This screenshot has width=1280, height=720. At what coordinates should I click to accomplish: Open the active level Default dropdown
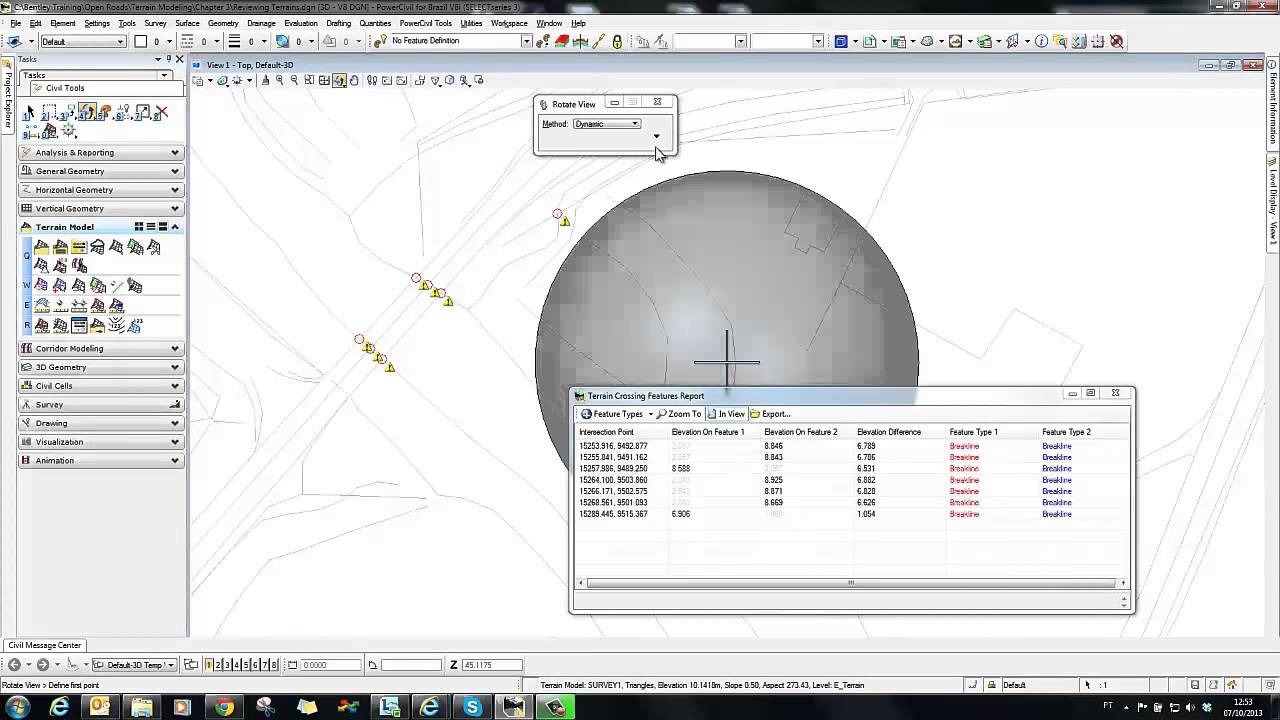coord(83,41)
